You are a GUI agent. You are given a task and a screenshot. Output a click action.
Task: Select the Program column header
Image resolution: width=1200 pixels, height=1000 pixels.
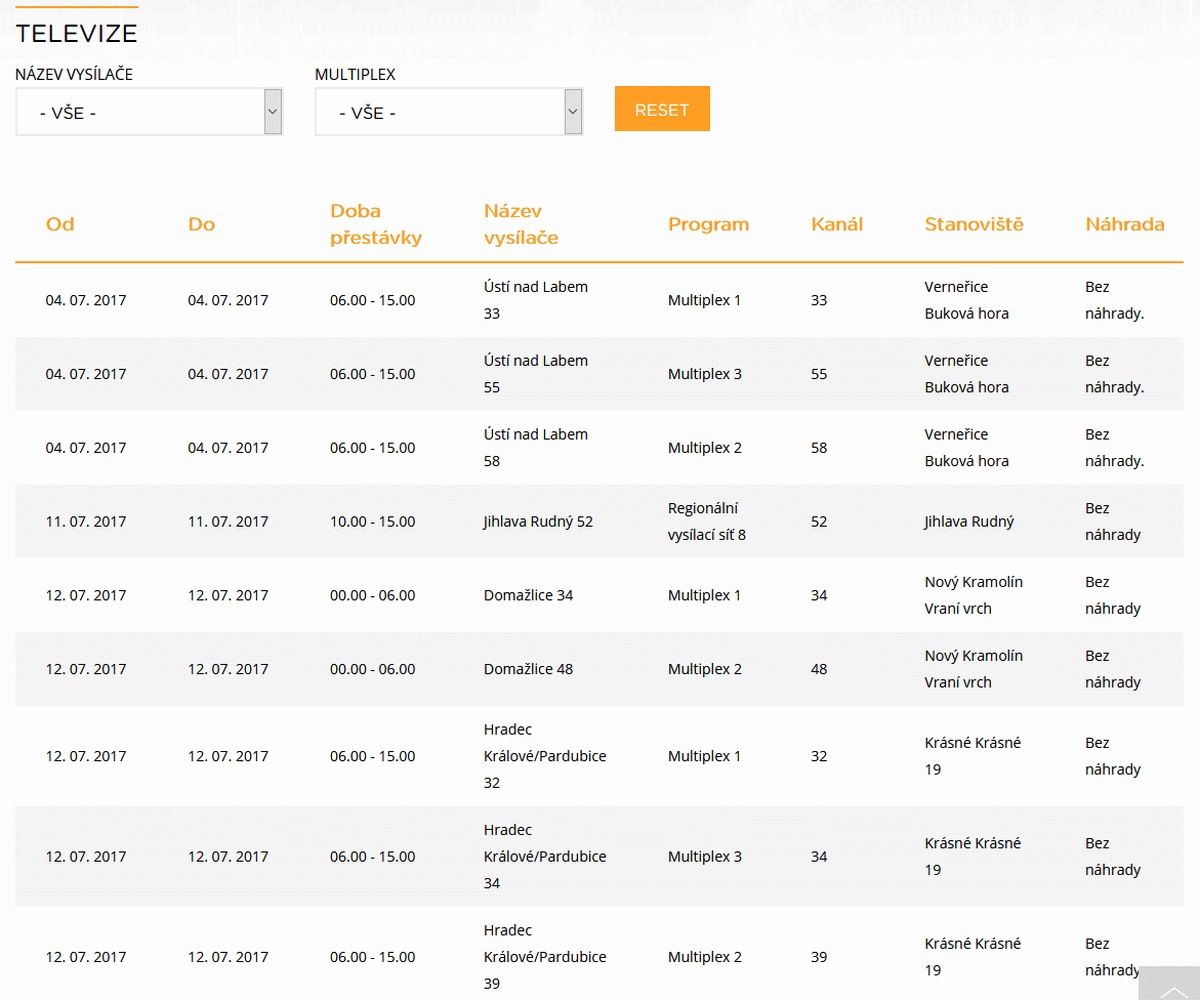[708, 224]
